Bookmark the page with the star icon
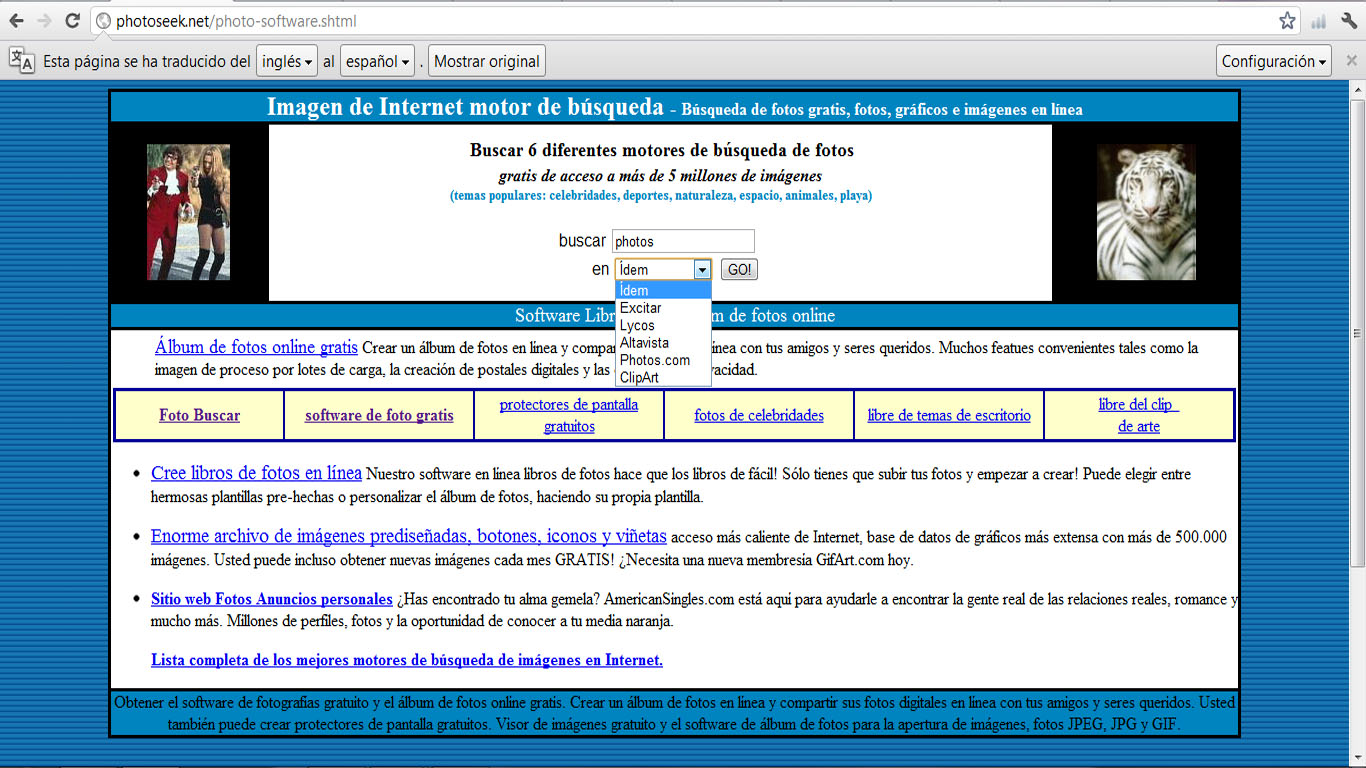 click(1287, 21)
